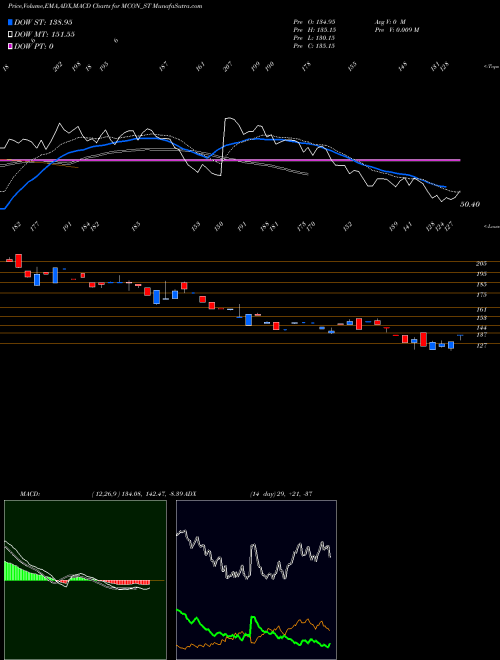Click the 195 price level label

(481, 274)
